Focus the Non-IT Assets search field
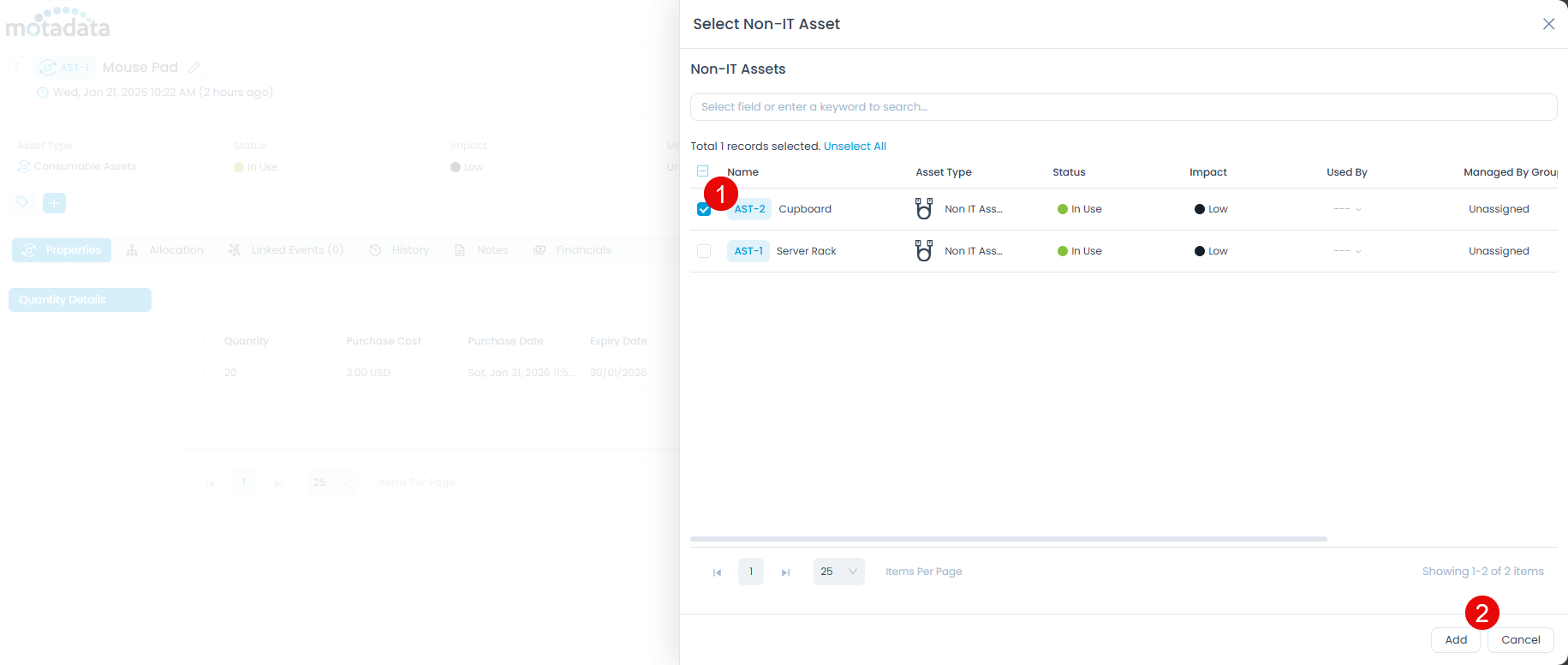This screenshot has height=665, width=1568. (x=1123, y=107)
